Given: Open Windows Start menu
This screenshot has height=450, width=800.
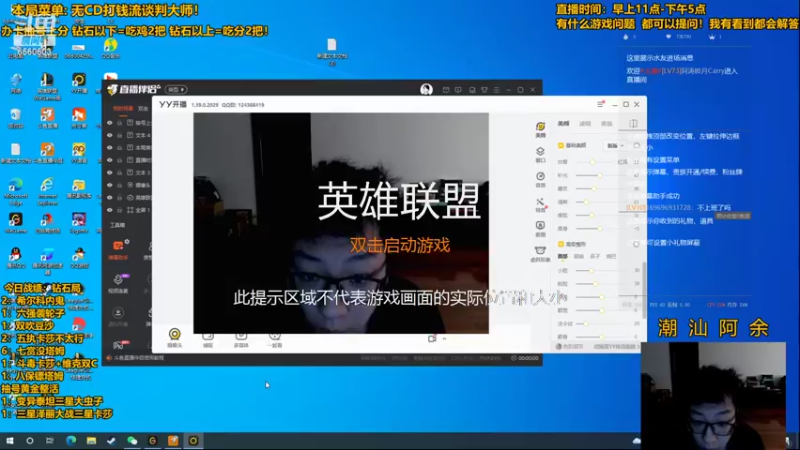Looking at the screenshot, I should (10, 441).
